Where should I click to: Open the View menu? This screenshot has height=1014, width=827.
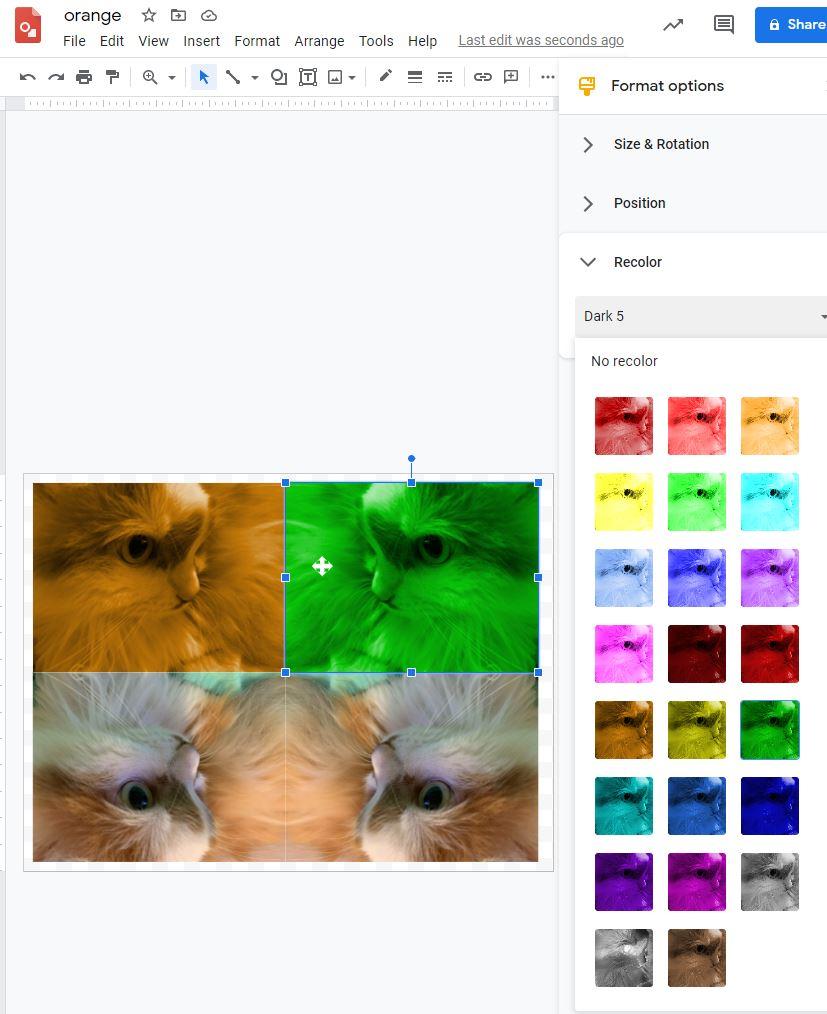tap(153, 41)
